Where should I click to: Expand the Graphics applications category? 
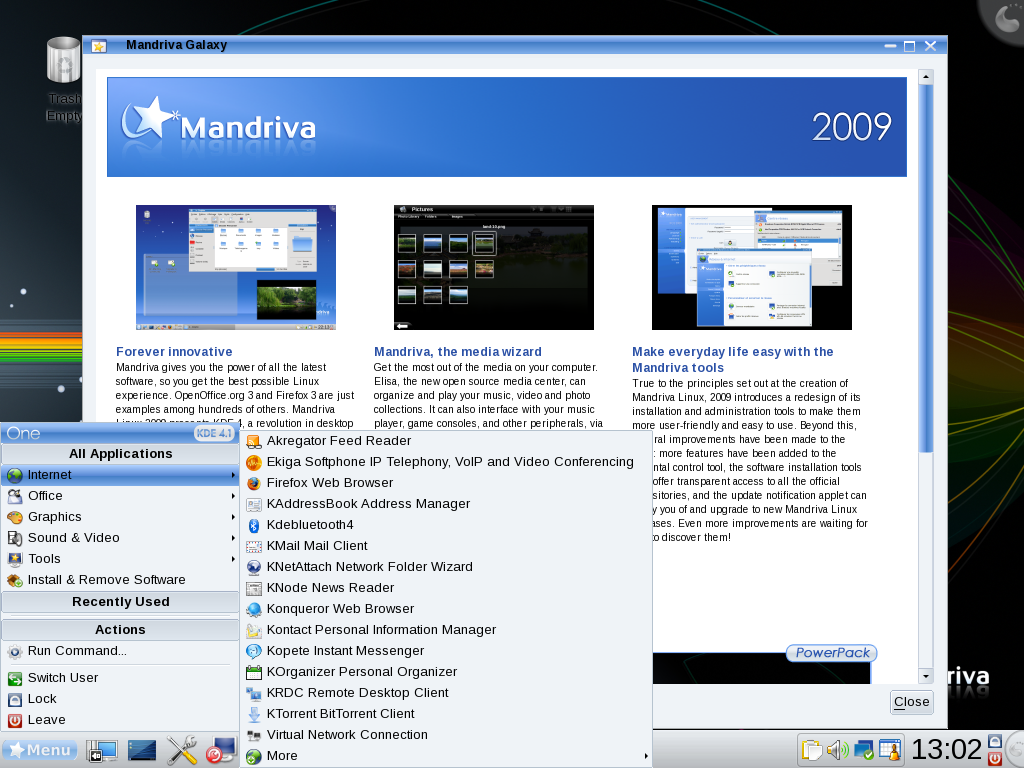[x=120, y=517]
